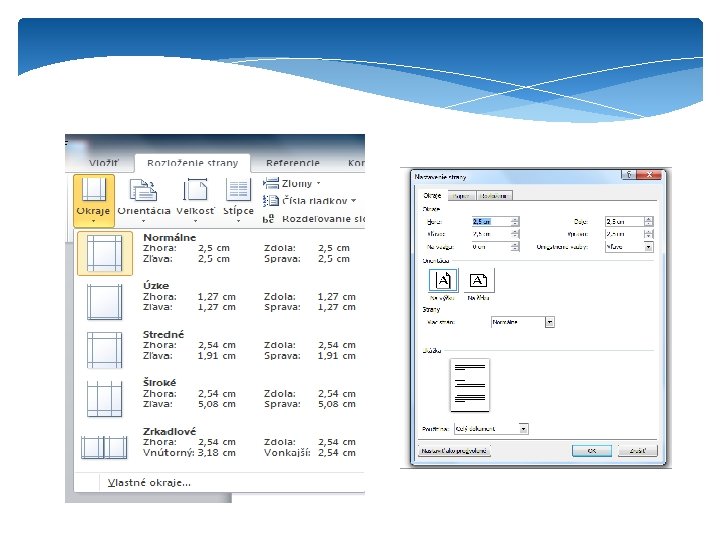Viewport: 720px width, 540px height.
Task: Switch to the Referencie ribbon tab
Action: [x=292, y=163]
